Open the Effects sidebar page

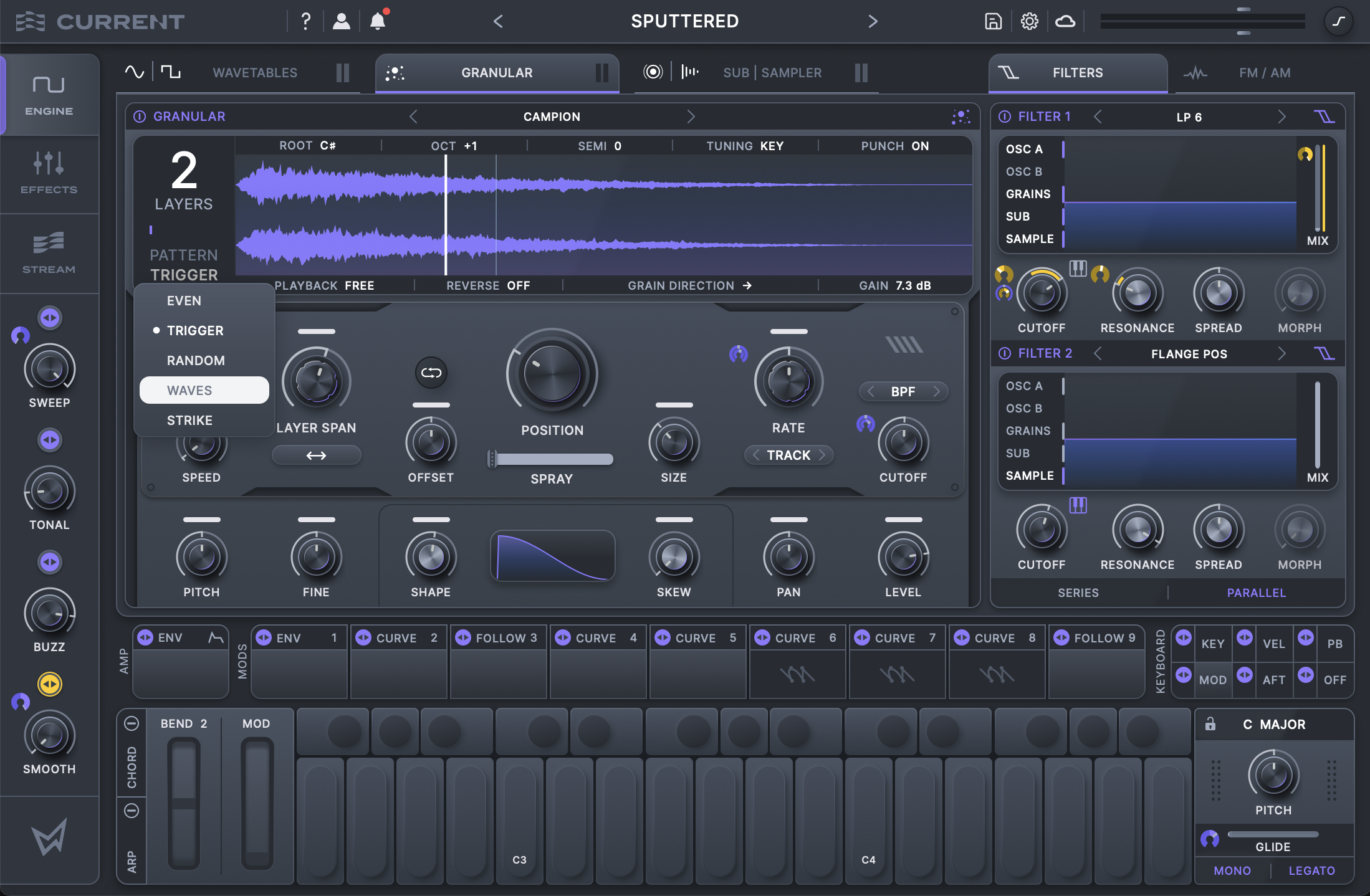pos(49,174)
